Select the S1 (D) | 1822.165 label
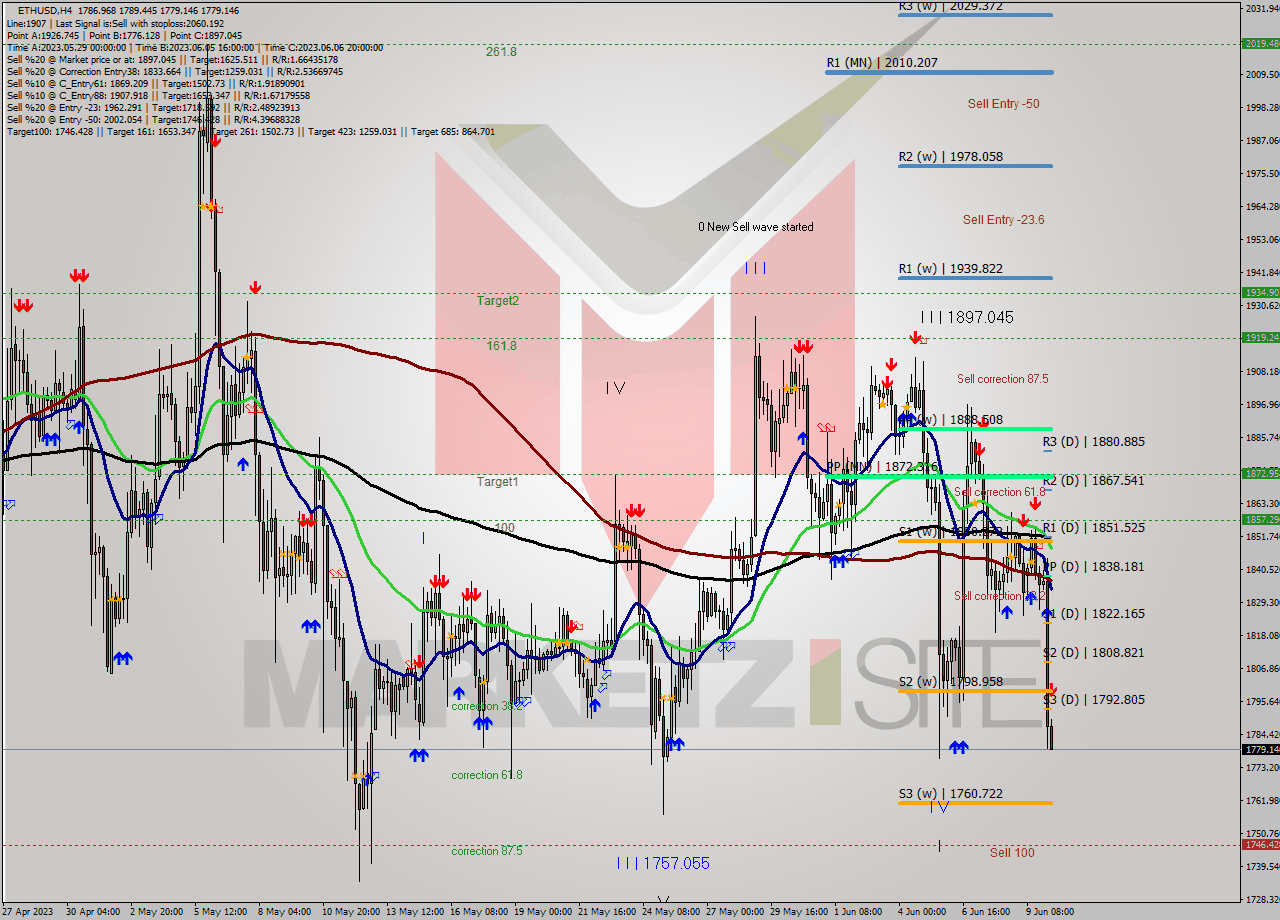 click(x=1094, y=614)
